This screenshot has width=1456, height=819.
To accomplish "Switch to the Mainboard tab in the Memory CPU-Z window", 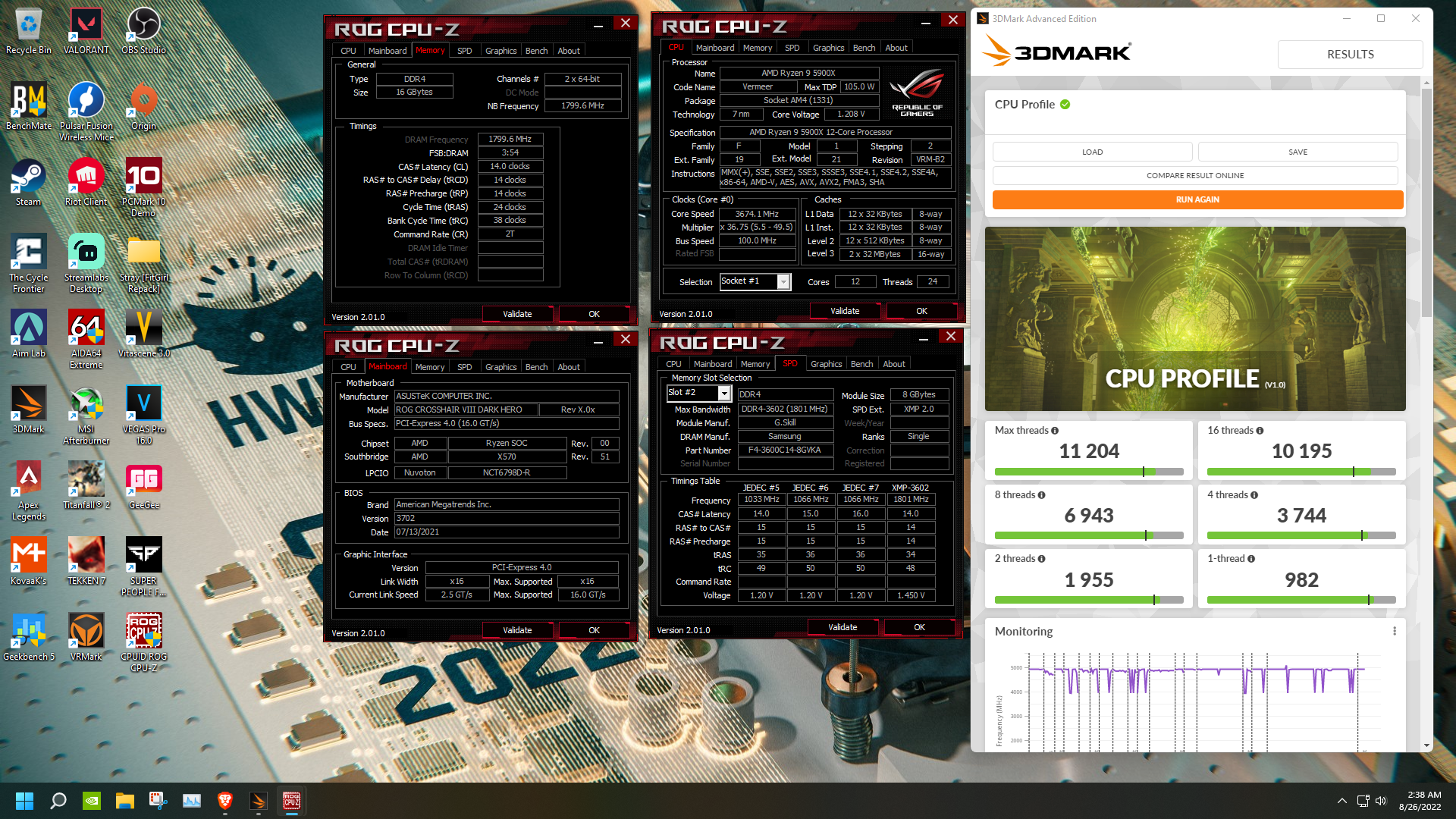I will [x=388, y=51].
